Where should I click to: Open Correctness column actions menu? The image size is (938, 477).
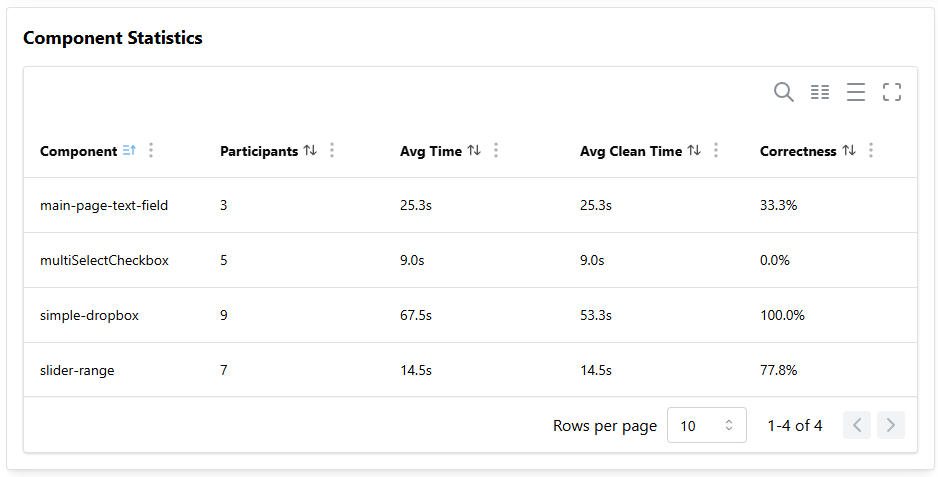[870, 150]
